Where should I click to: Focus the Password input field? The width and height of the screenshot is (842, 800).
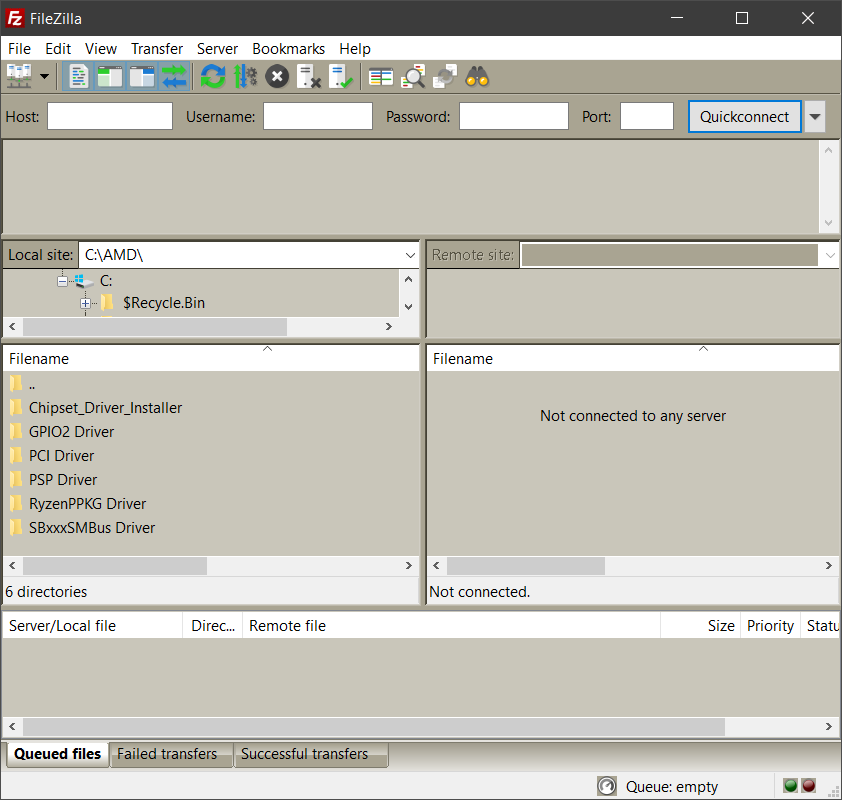514,116
